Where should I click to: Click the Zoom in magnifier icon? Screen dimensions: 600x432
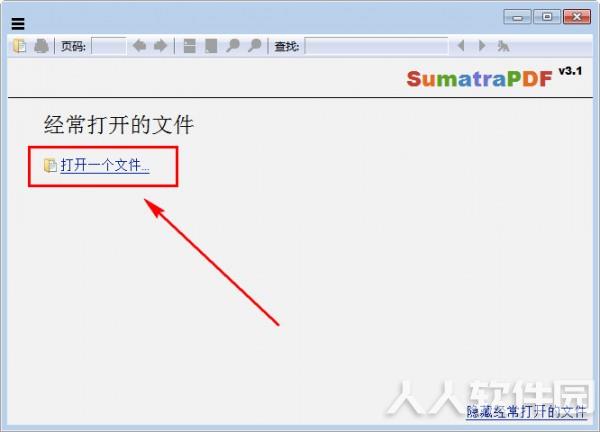(x=254, y=46)
